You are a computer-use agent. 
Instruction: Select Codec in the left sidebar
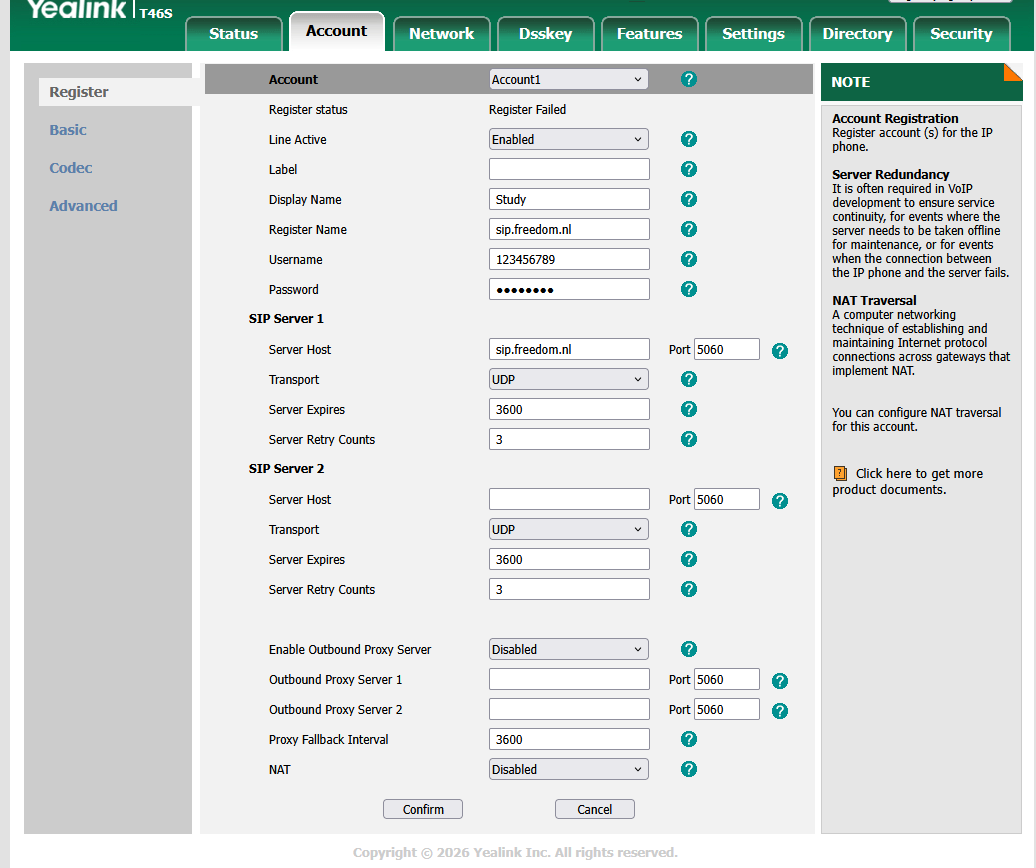click(x=71, y=168)
